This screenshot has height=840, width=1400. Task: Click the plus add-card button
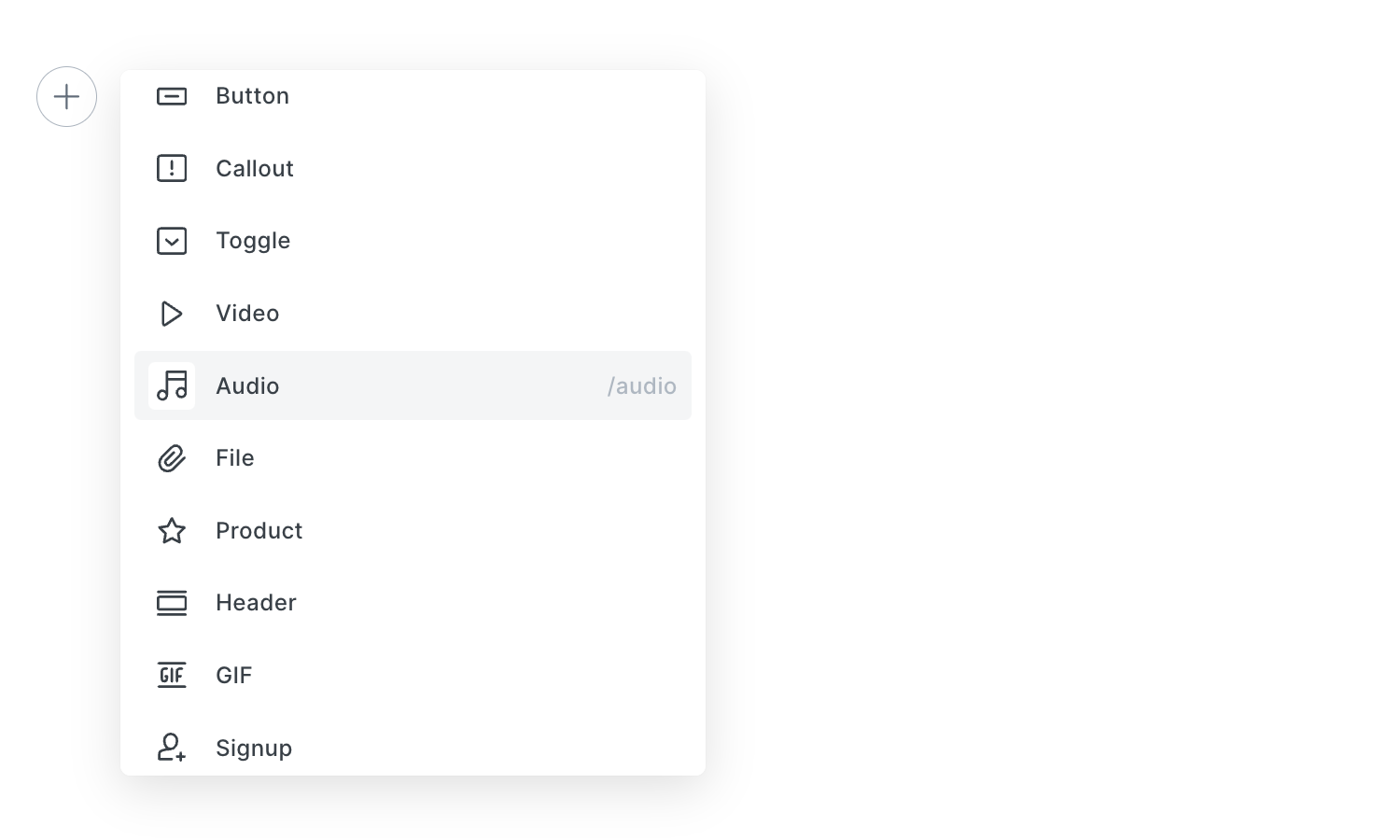66,96
